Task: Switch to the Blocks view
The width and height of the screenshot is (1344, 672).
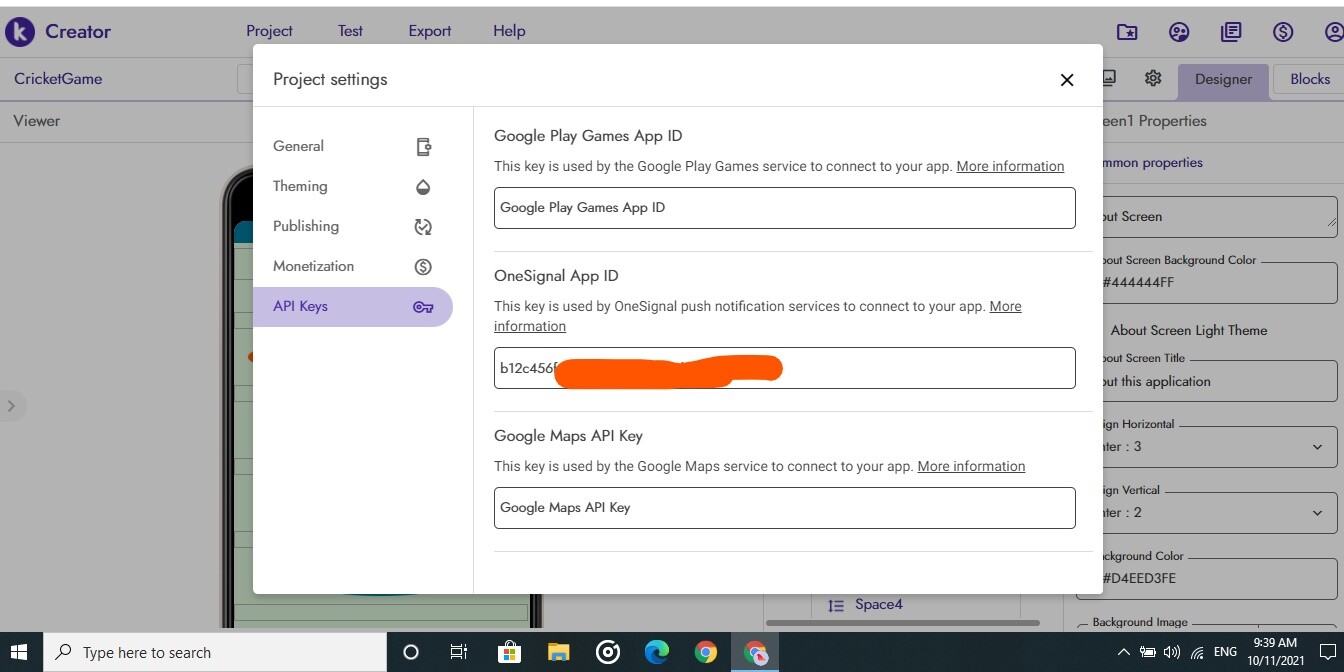Action: 1309,79
